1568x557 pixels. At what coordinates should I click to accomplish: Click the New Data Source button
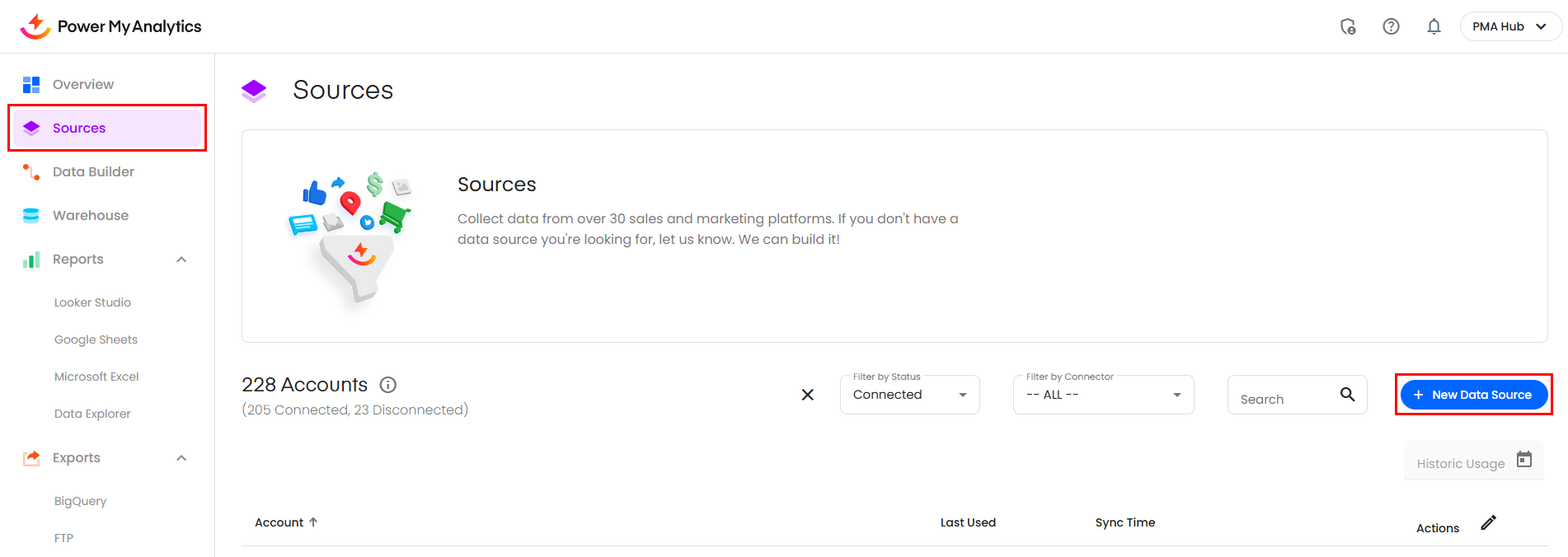(x=1473, y=395)
